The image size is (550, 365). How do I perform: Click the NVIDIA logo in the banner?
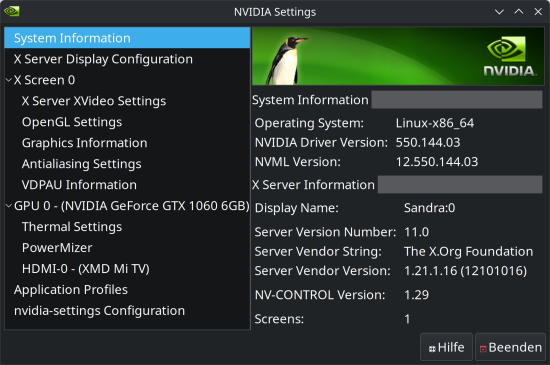tap(509, 56)
